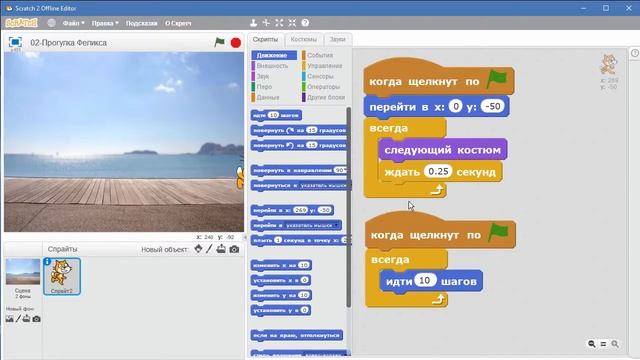The width and height of the screenshot is (640, 360).
Task: Click palette block установить y в 0
Action: (281, 311)
